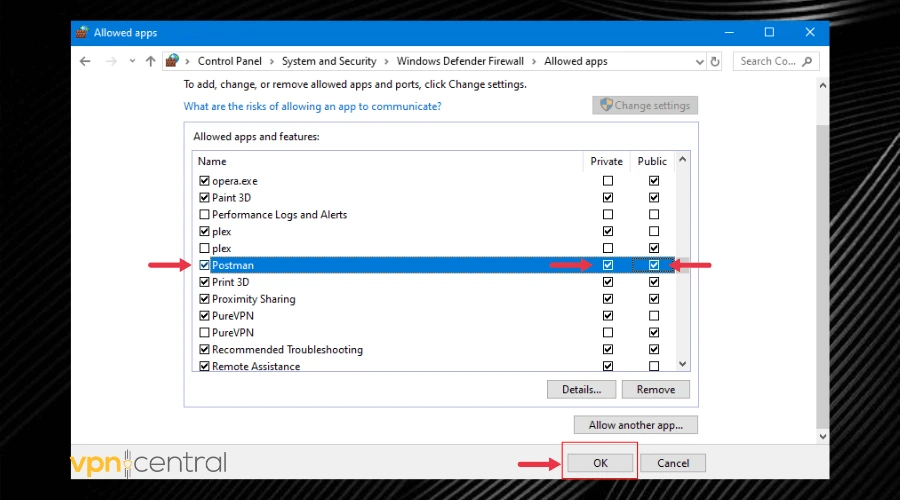Open recent locations dropdown arrow
Image resolution: width=900 pixels, height=500 pixels.
[132, 61]
